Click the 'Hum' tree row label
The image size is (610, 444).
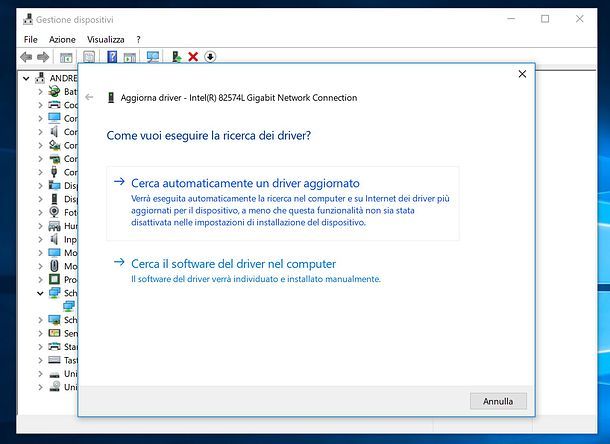tap(71, 226)
